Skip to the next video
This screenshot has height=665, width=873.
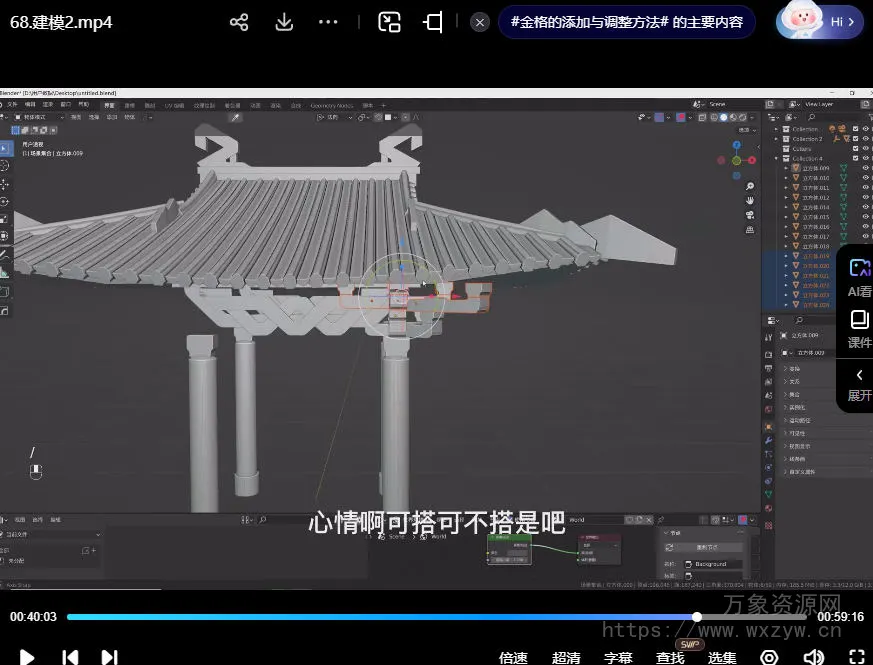pyautogui.click(x=110, y=657)
